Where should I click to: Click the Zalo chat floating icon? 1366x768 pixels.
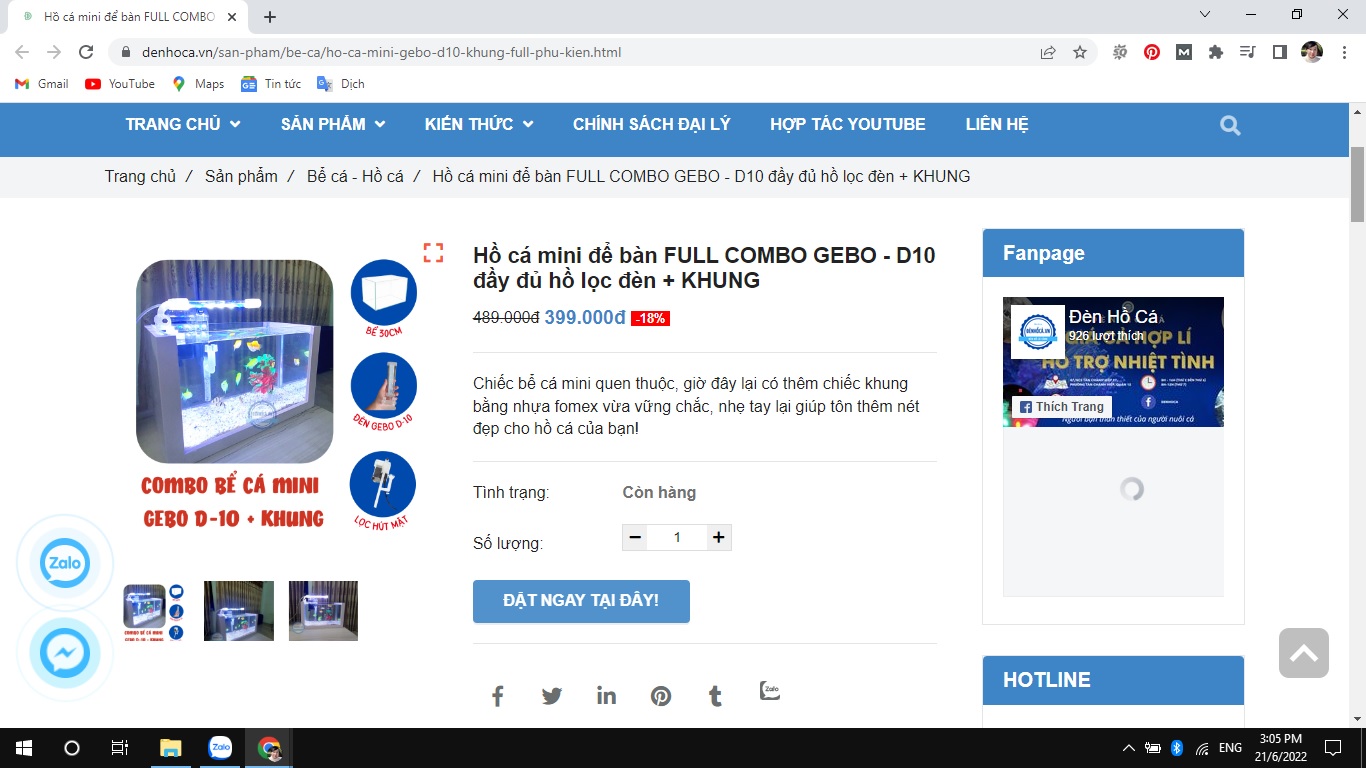click(65, 563)
